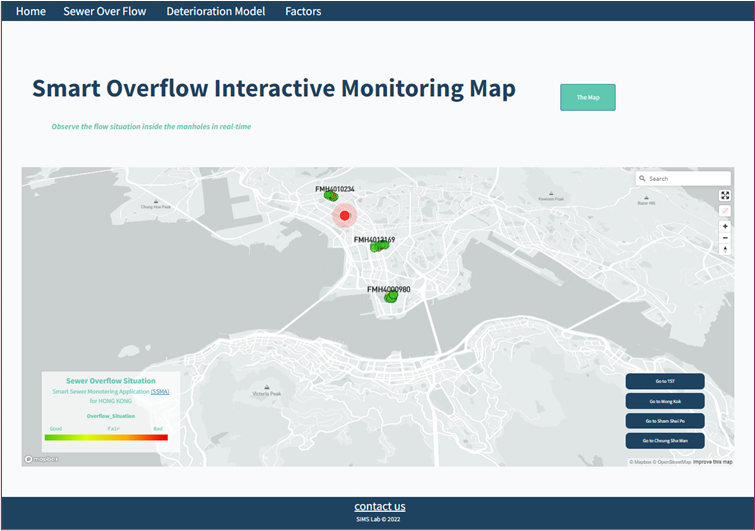The width and height of the screenshot is (756, 531).
Task: Click the Overflow_Situation color gradient bar
Action: (107, 437)
